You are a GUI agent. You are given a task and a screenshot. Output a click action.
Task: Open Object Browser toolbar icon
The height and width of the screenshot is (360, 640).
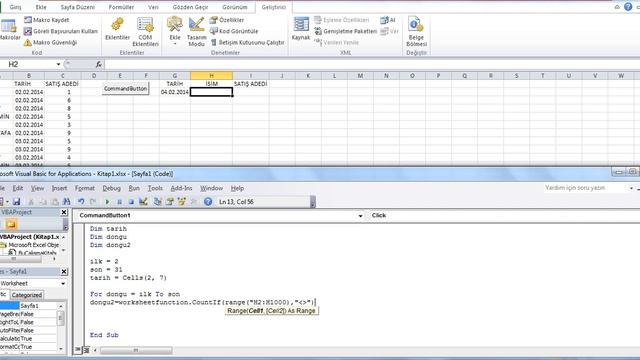pyautogui.click(x=182, y=202)
